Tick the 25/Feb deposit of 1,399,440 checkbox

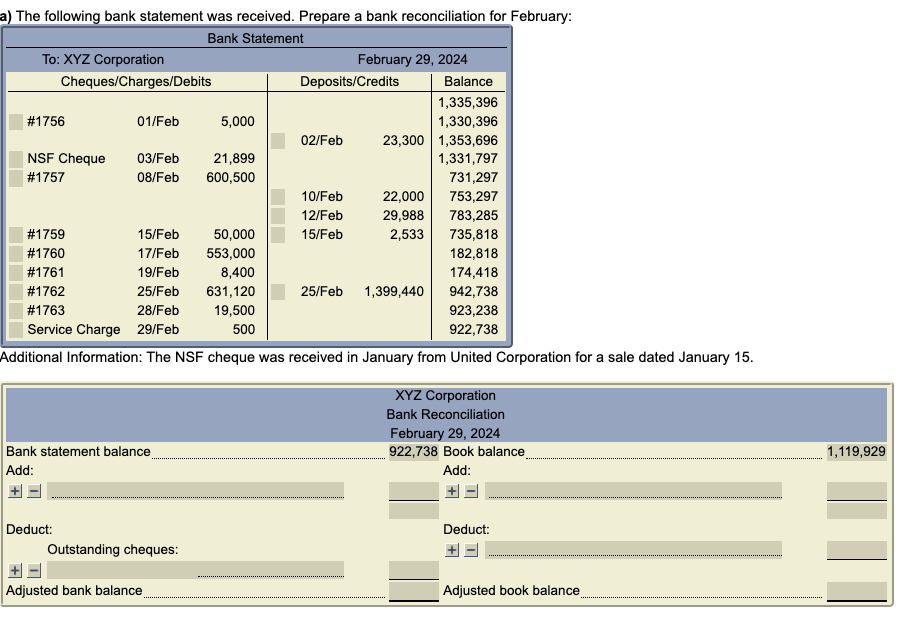(x=278, y=292)
